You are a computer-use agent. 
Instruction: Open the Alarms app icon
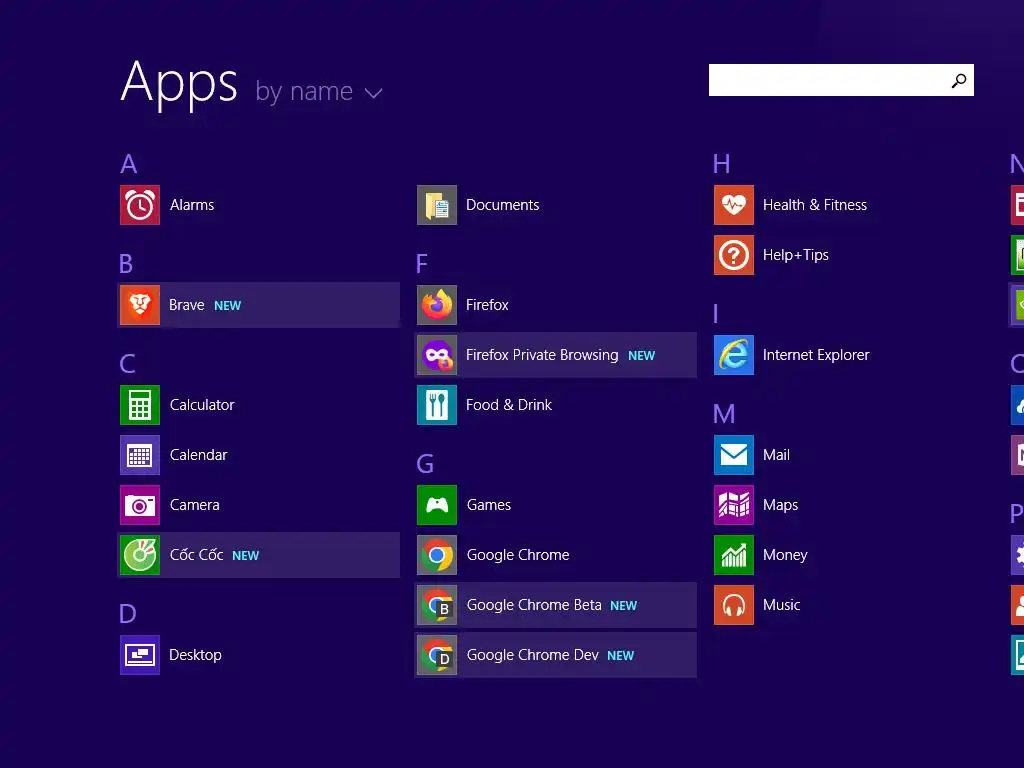pyautogui.click(x=140, y=205)
